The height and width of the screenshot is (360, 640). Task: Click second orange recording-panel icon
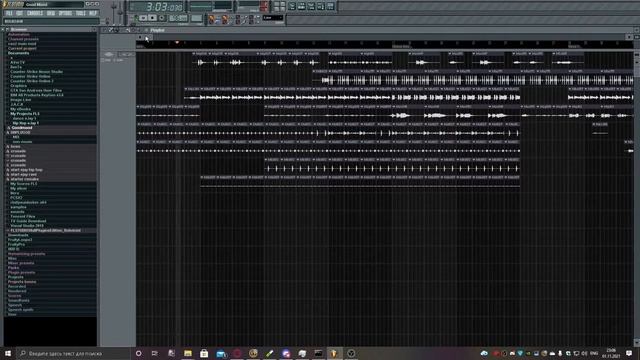click(225, 19)
